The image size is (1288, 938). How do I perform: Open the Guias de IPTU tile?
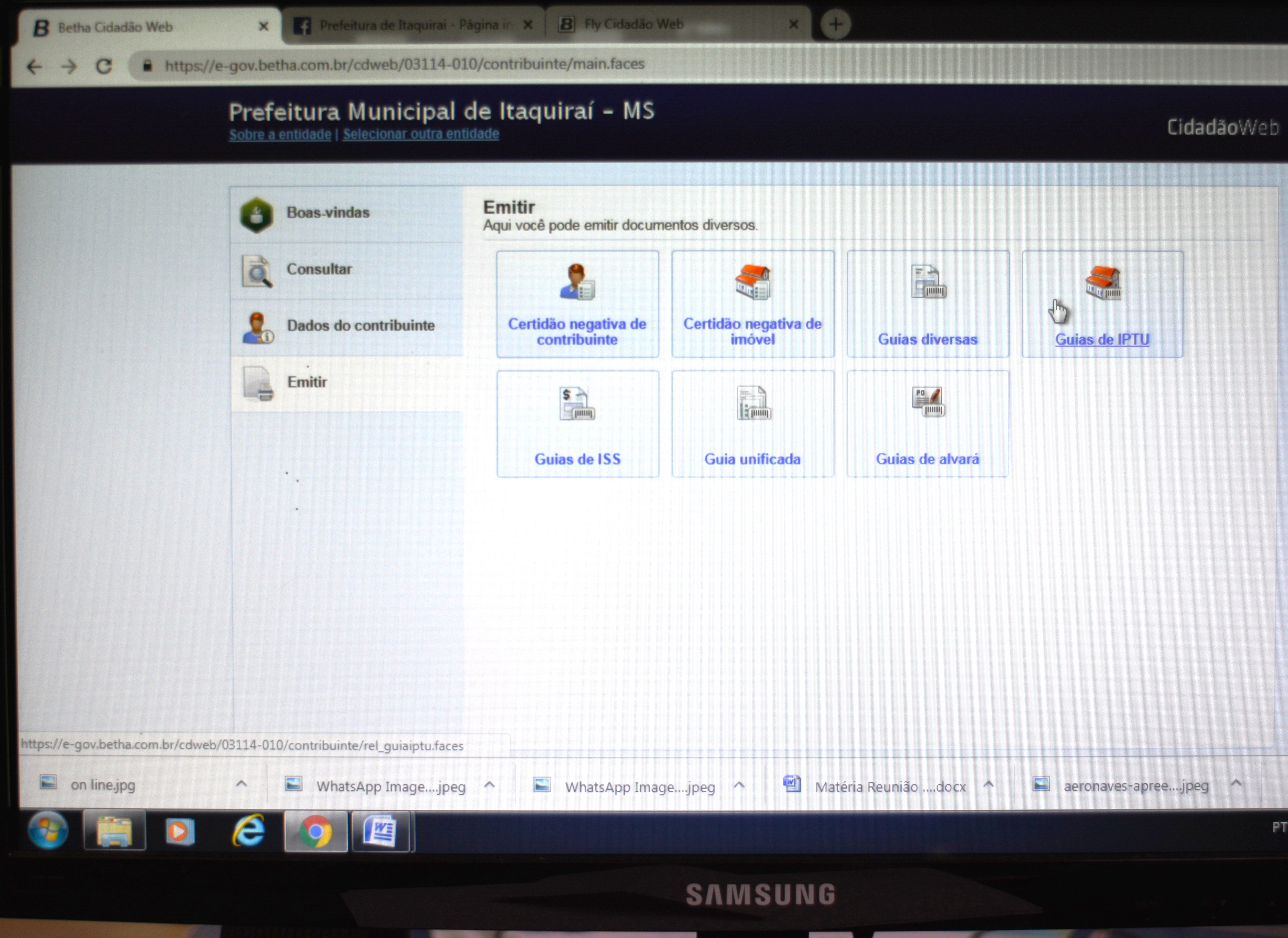(x=1102, y=304)
